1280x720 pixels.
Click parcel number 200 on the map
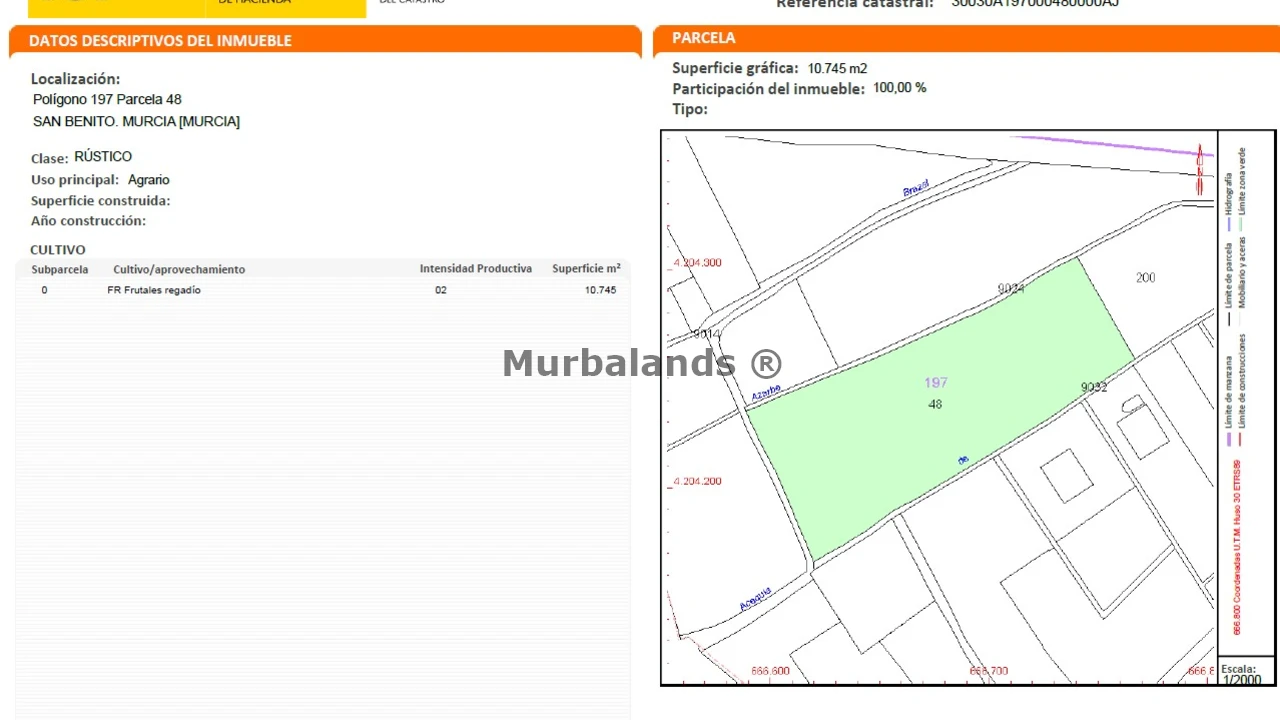click(x=1145, y=277)
